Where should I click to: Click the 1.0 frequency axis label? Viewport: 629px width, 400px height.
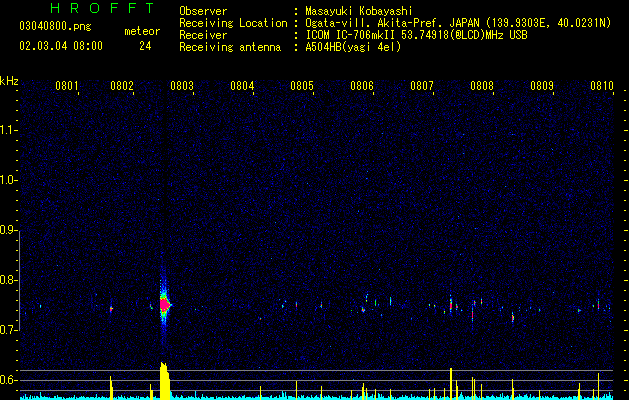pyautogui.click(x=9, y=180)
